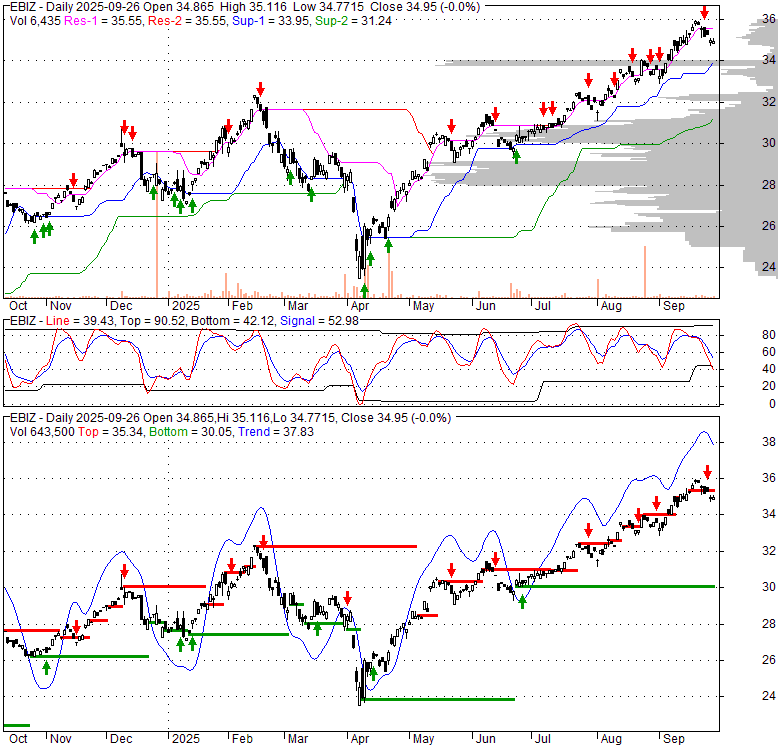Click the blue 'Trend = 37.83' label

(276, 432)
